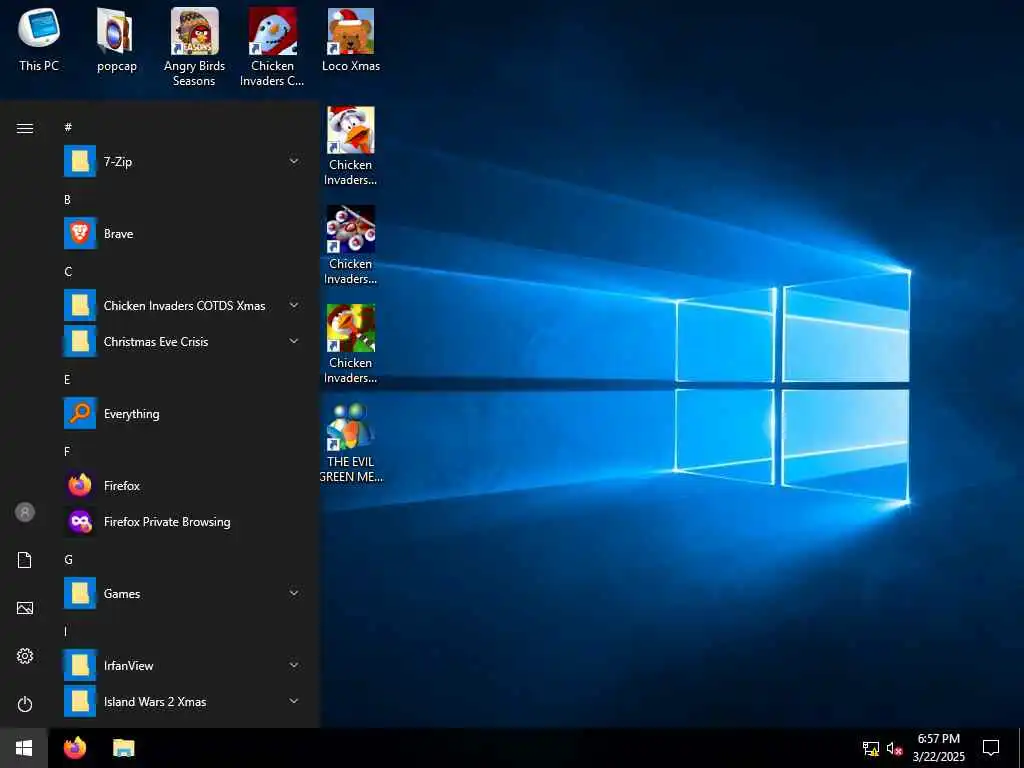Expand the IrfanView folder chevron
The image size is (1024, 768).
tap(294, 665)
